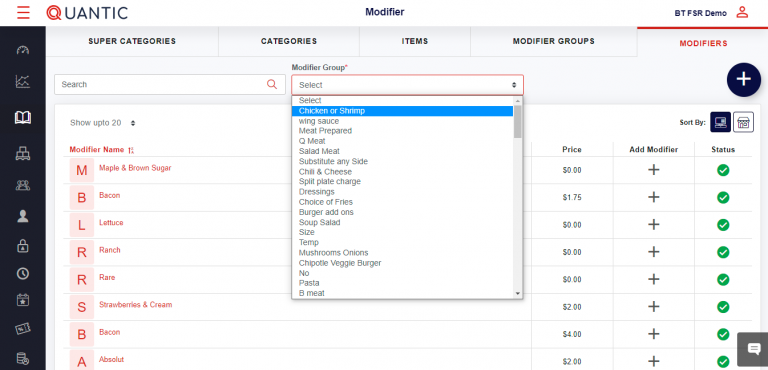The image size is (768, 370).
Task: Open the Maple & Brown Sugar modifier
Action: pos(135,168)
